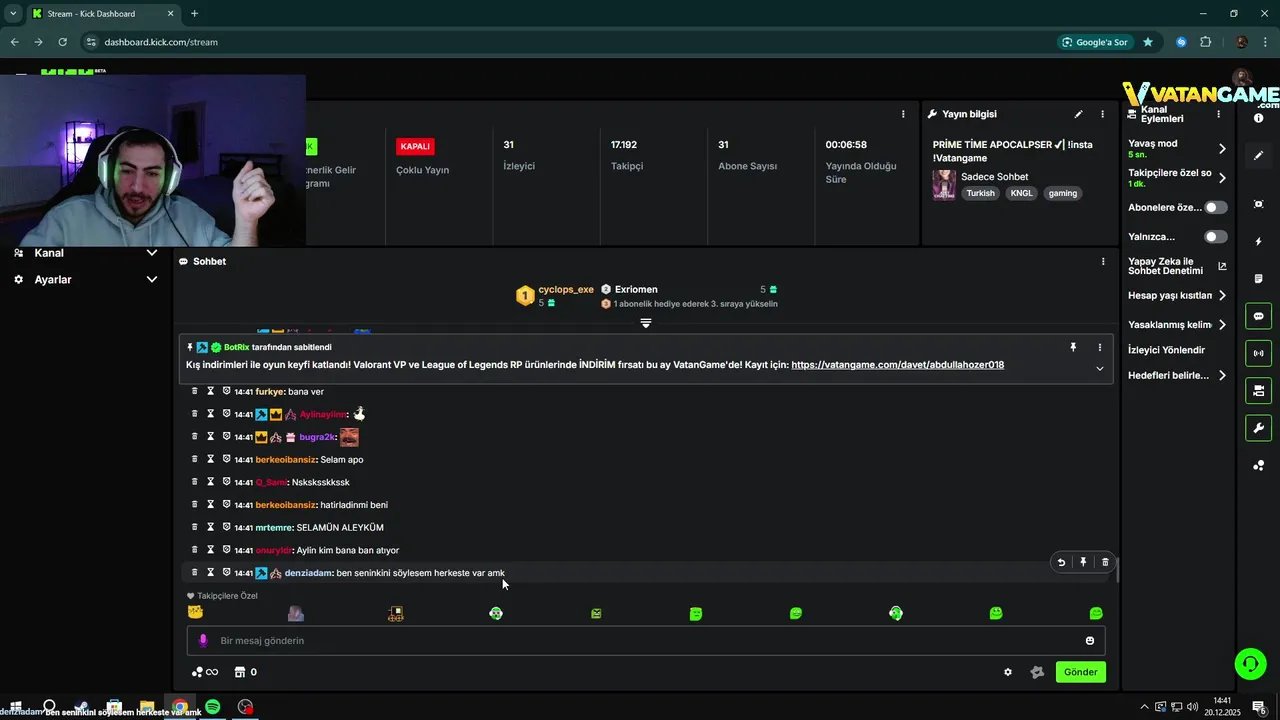Image resolution: width=1280 pixels, height=720 pixels.
Task: Open Spotify from the Windows taskbar
Action: [212, 707]
